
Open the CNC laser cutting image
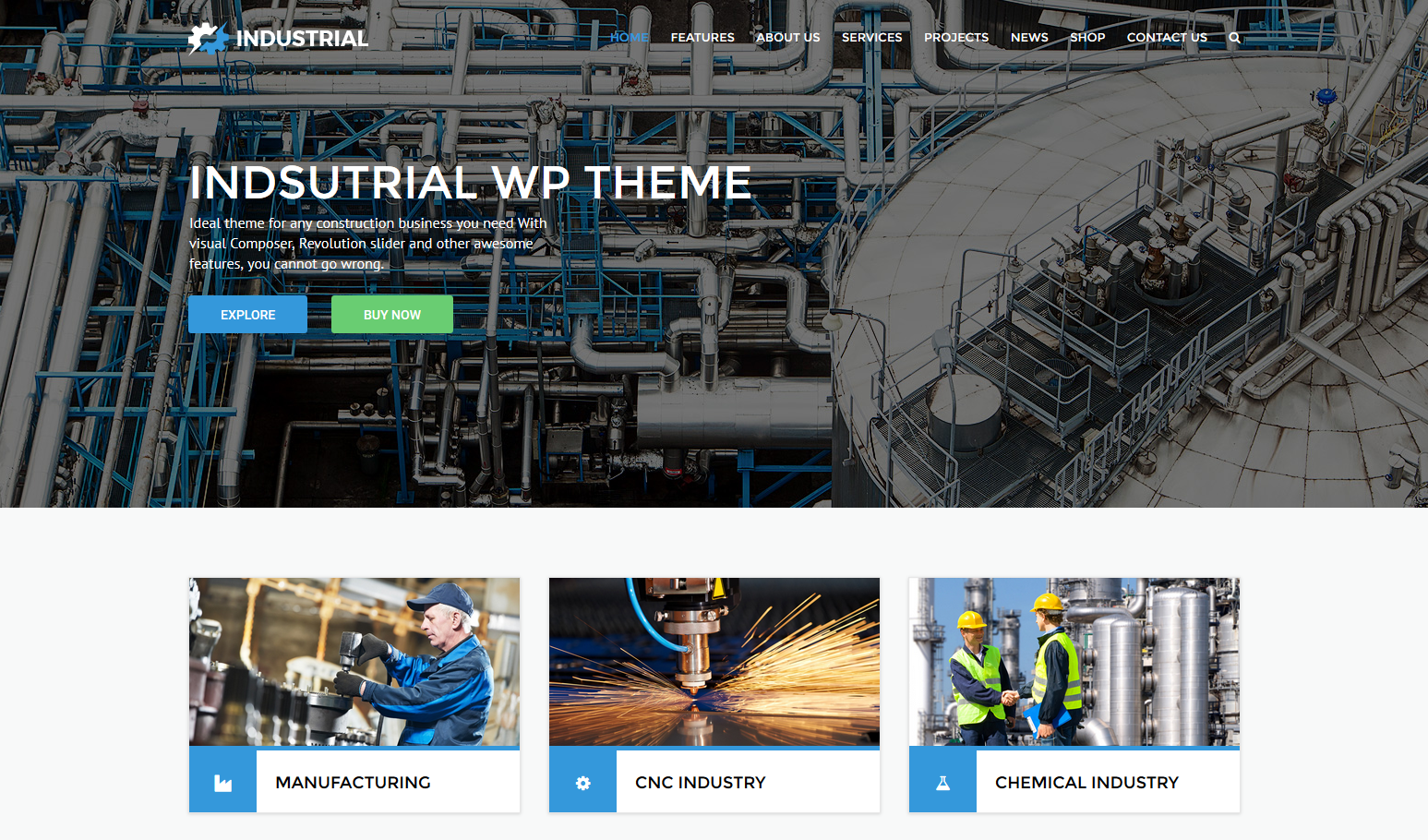714,662
